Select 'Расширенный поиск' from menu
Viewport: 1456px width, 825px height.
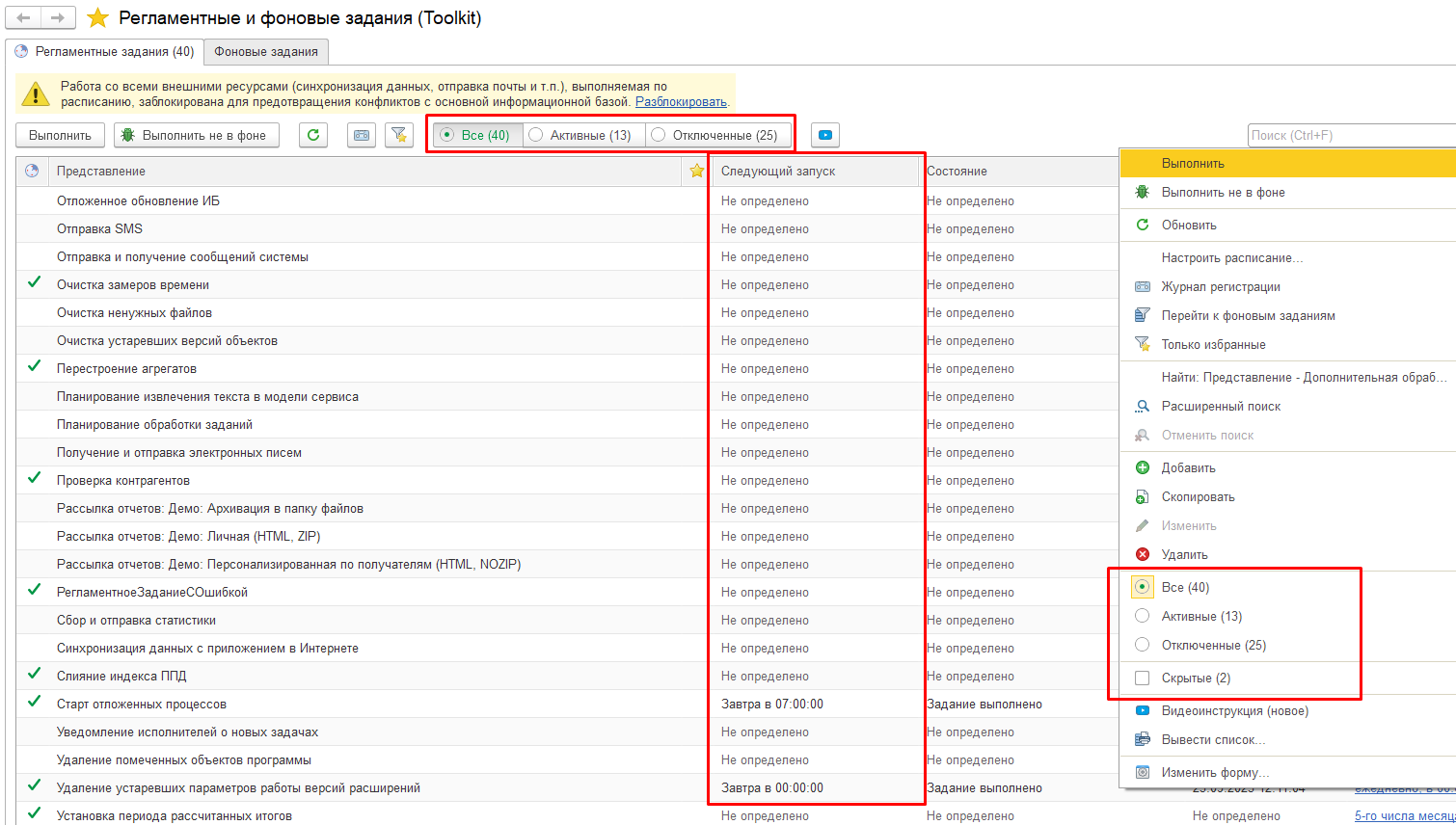[1221, 406]
